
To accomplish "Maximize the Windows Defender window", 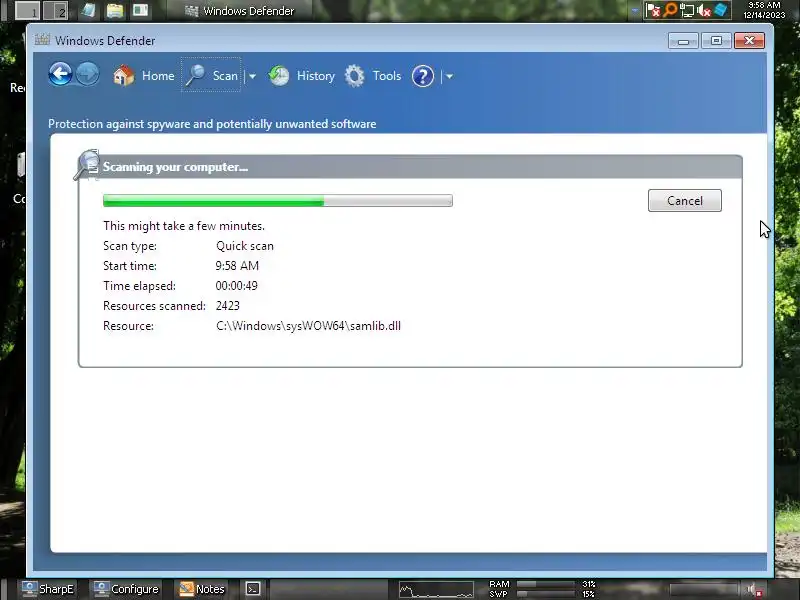I will (x=716, y=41).
